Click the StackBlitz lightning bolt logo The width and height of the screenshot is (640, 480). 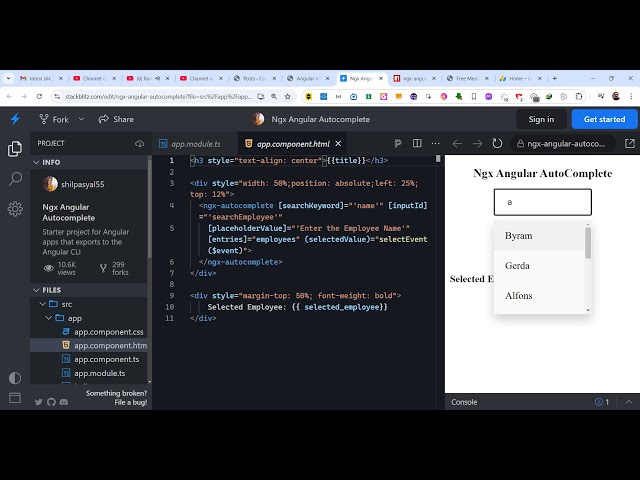click(x=15, y=119)
